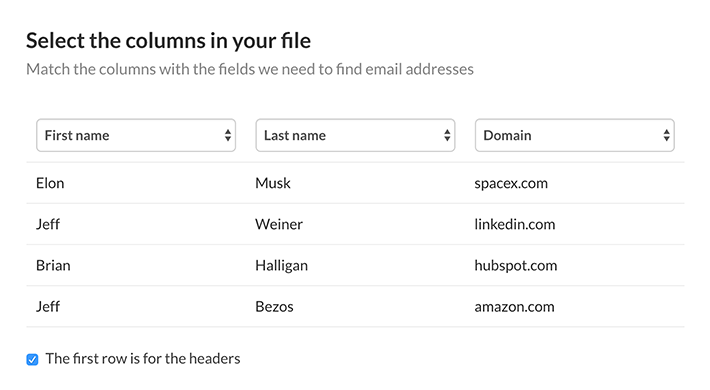710x390 pixels.
Task: Select the Elon cell in first row
Action: (x=50, y=183)
